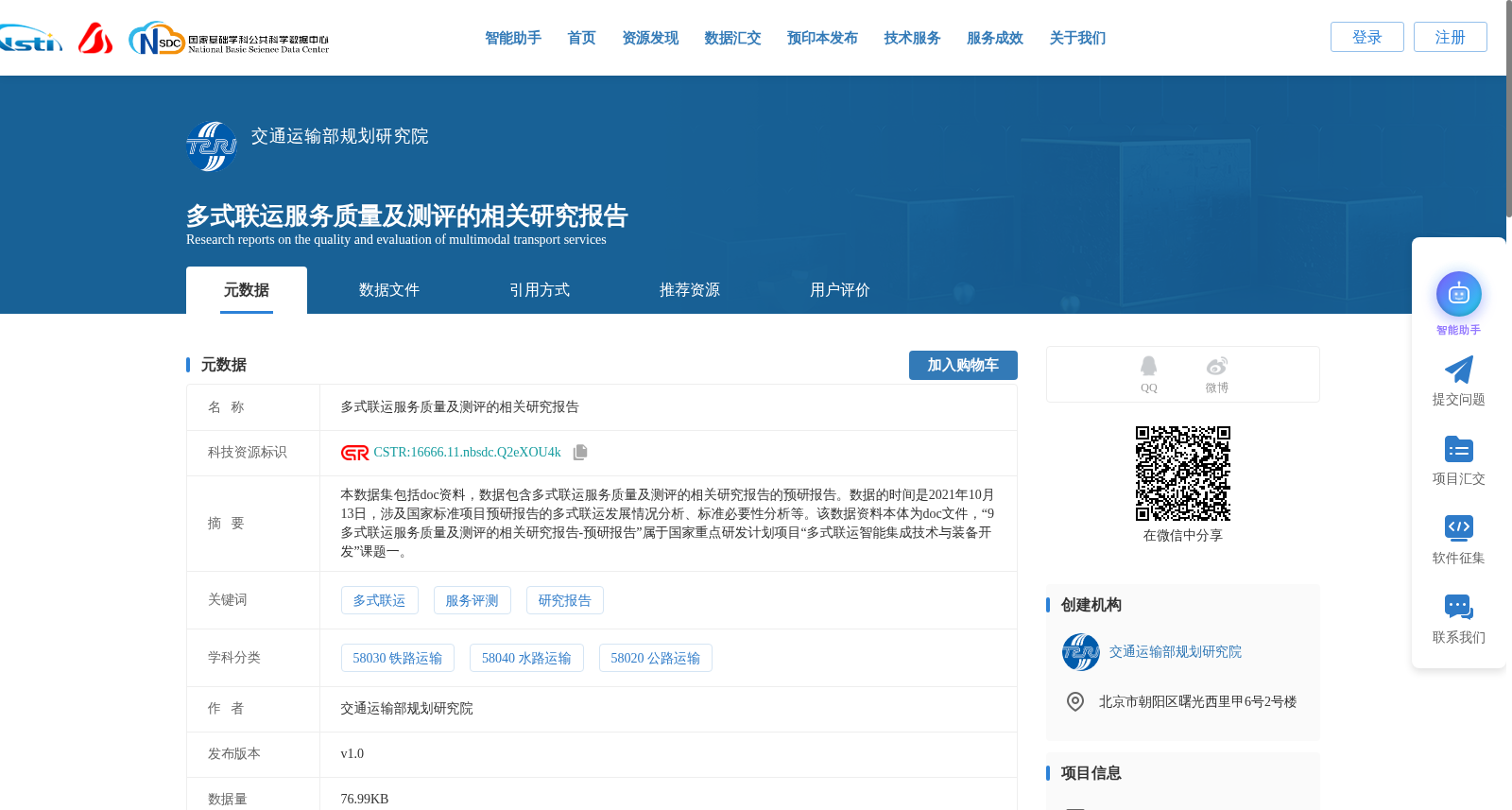Open 智能助手 in the top navigation

[513, 38]
